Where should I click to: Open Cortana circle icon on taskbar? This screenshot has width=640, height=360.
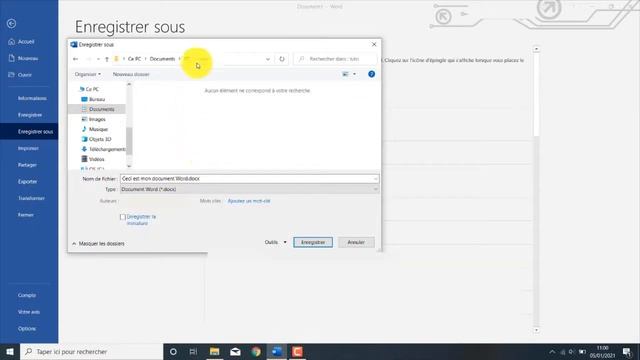click(x=173, y=351)
